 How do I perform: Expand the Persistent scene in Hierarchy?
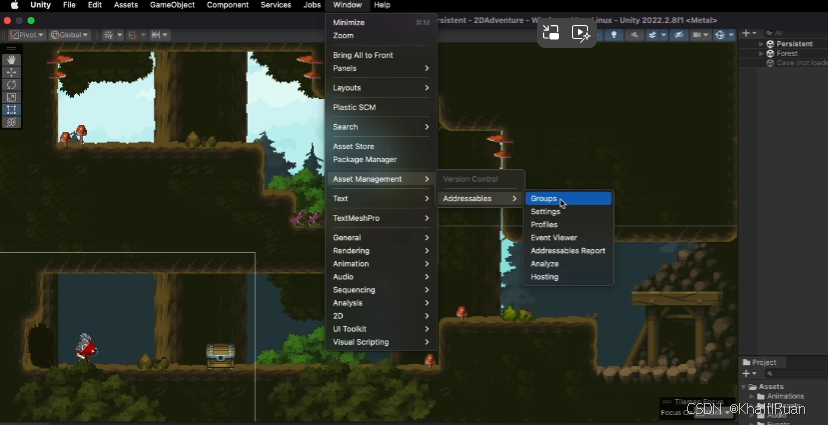tap(761, 44)
